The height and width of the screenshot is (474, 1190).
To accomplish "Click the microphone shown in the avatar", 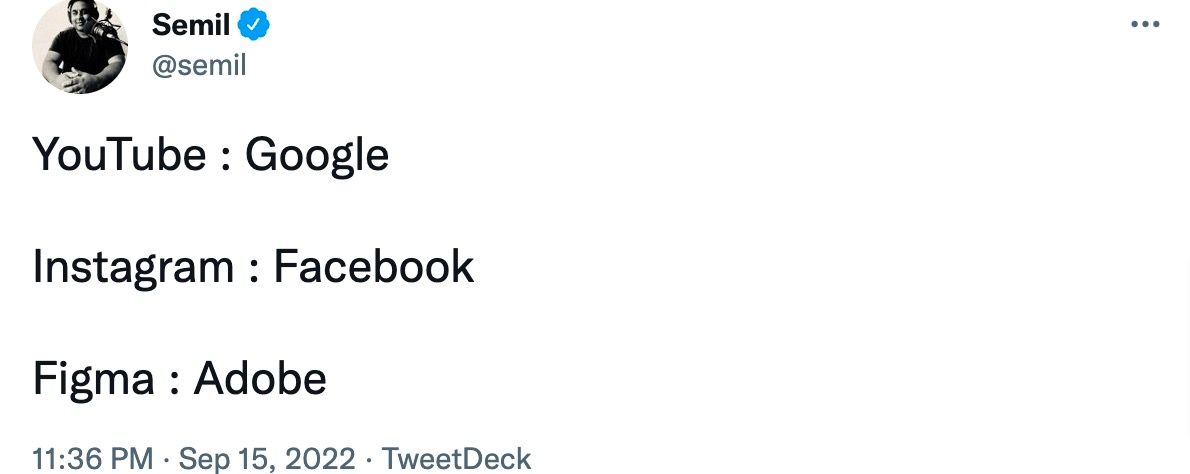I will tap(99, 30).
